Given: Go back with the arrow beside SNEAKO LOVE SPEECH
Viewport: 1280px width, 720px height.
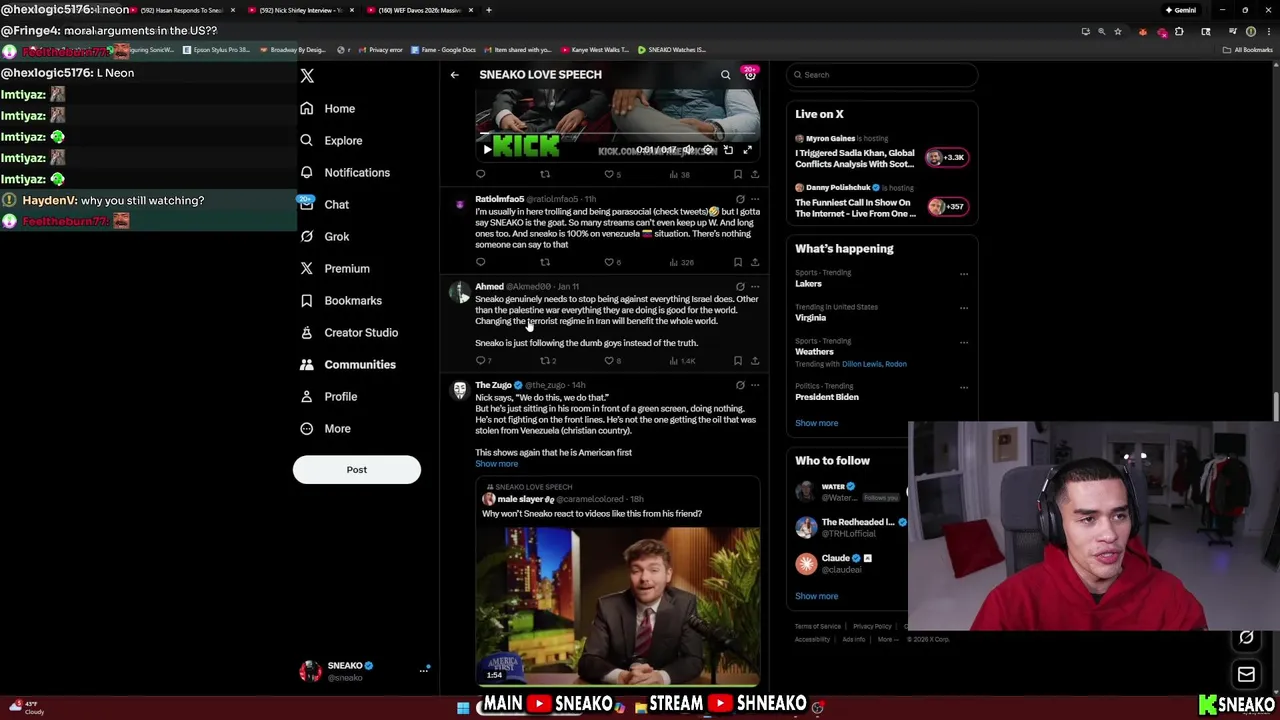Looking at the screenshot, I should tap(454, 75).
